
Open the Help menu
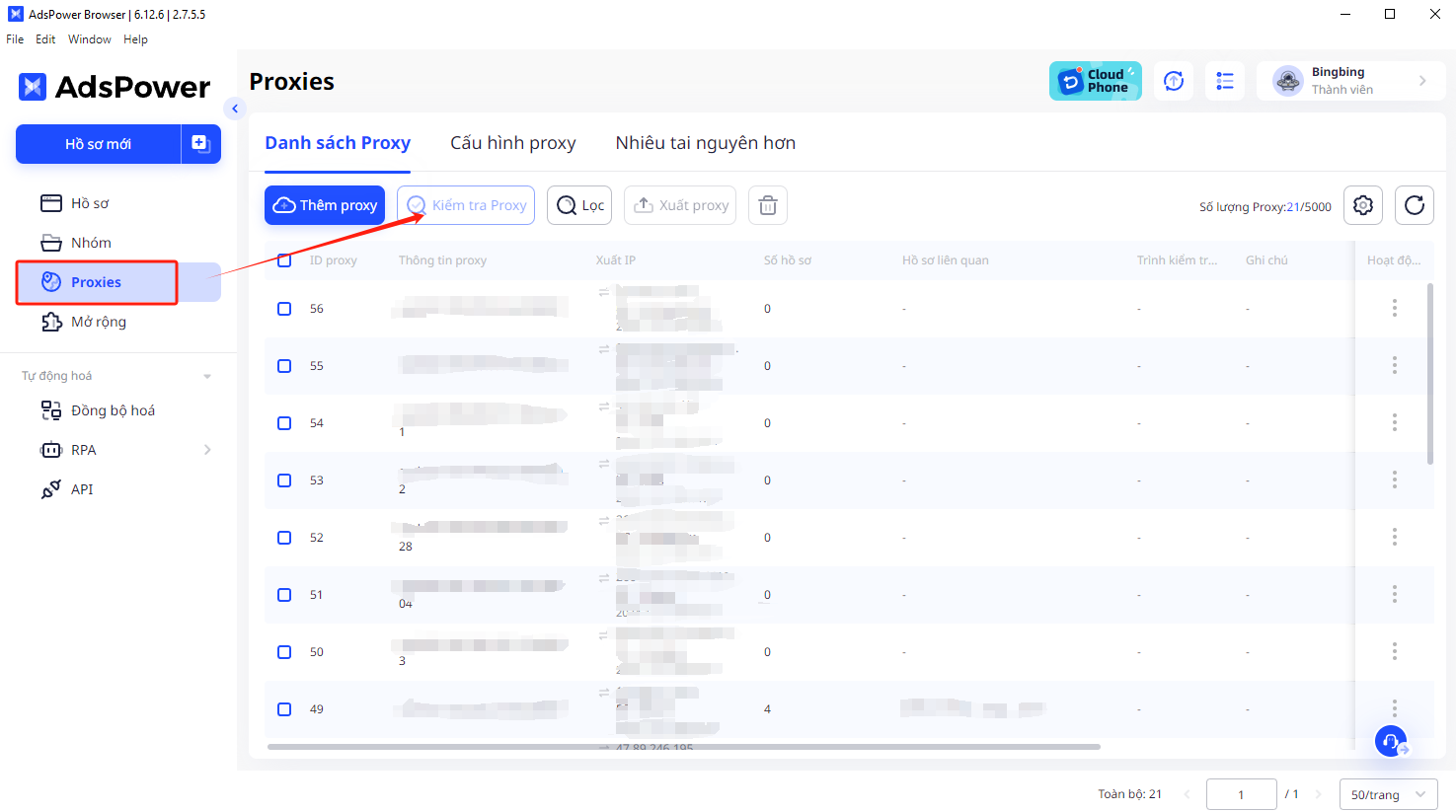click(135, 39)
